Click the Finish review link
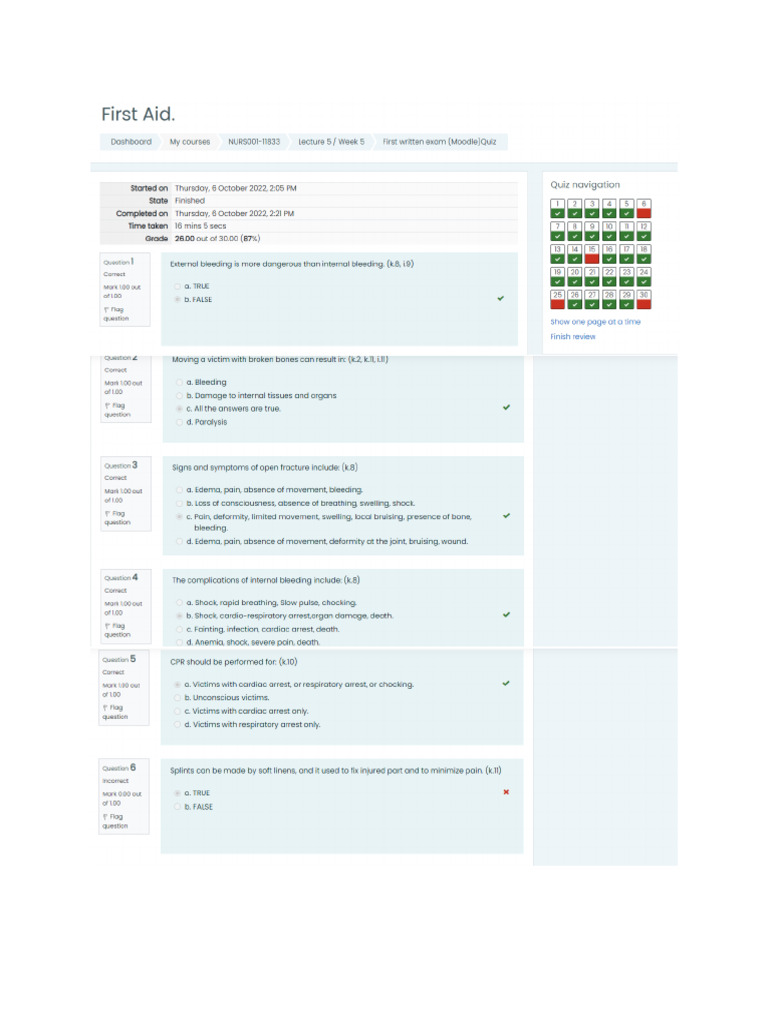The image size is (768, 1024). coord(573,337)
